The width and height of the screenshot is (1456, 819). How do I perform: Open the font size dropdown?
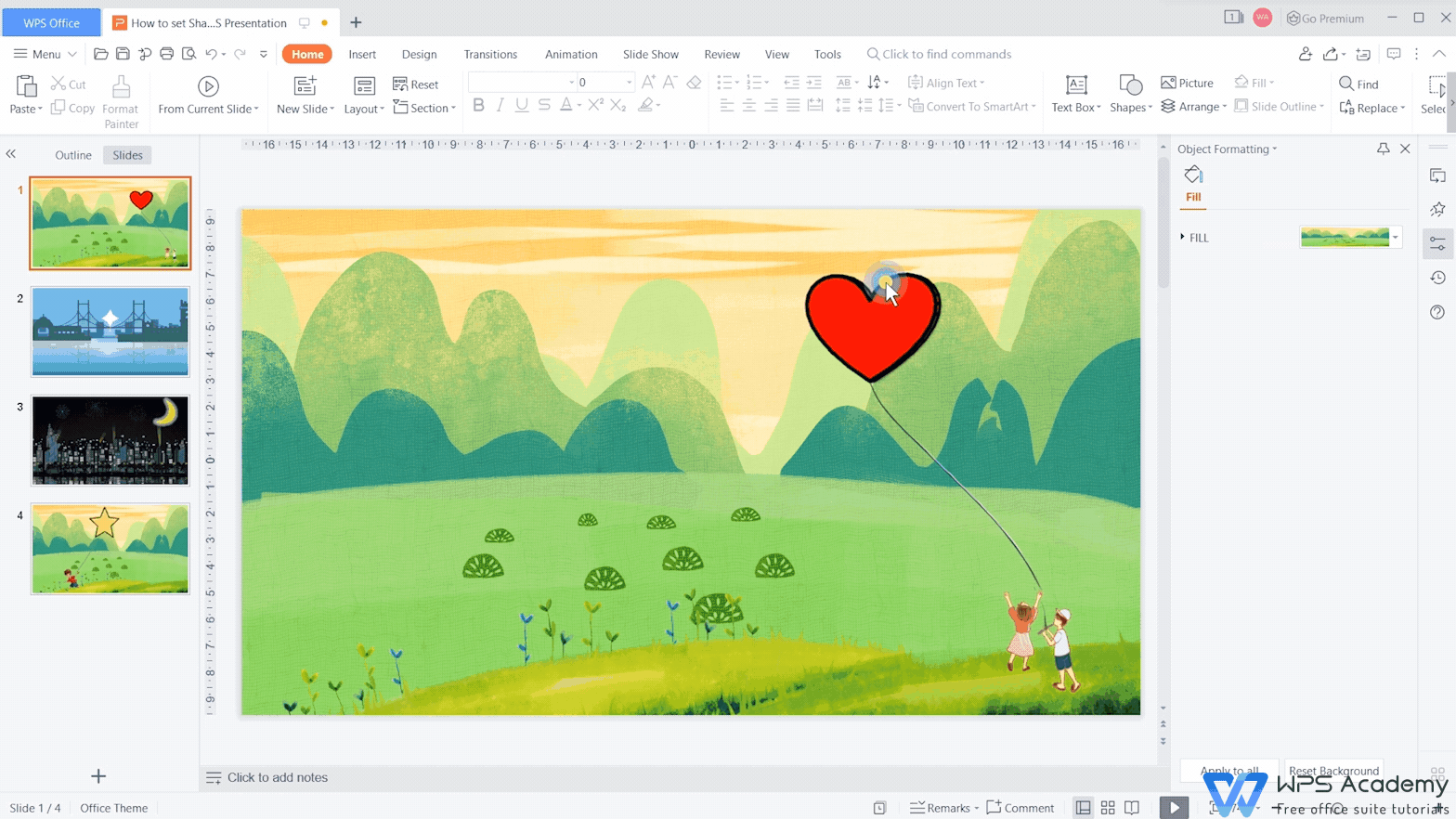[x=629, y=83]
